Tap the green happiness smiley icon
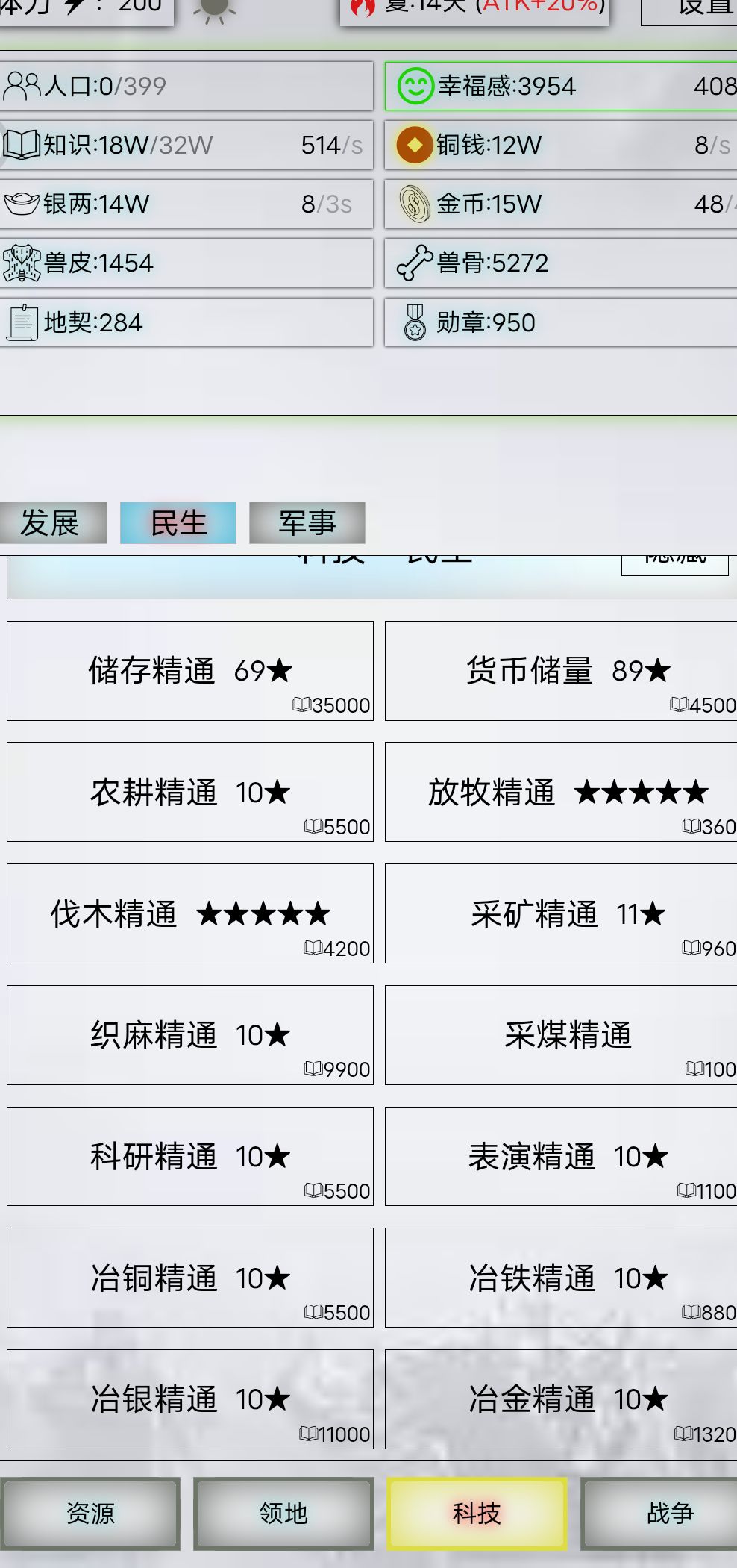This screenshot has height=1568, width=737. tap(415, 87)
